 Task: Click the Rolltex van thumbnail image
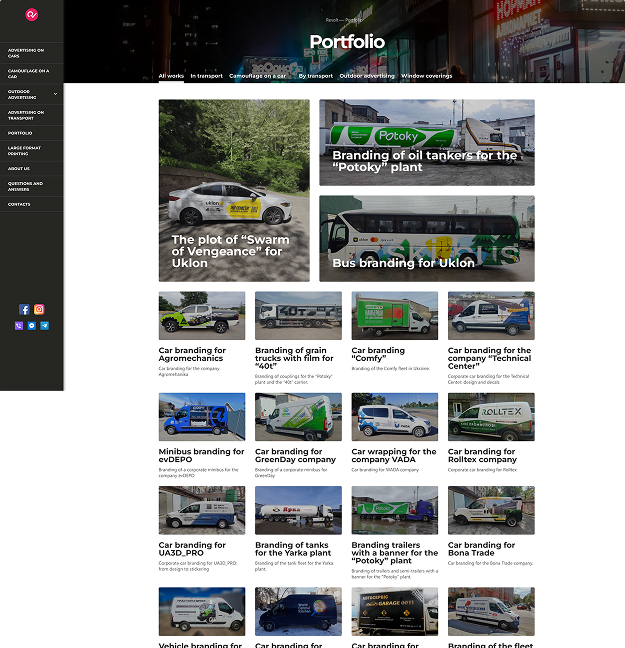(490, 417)
